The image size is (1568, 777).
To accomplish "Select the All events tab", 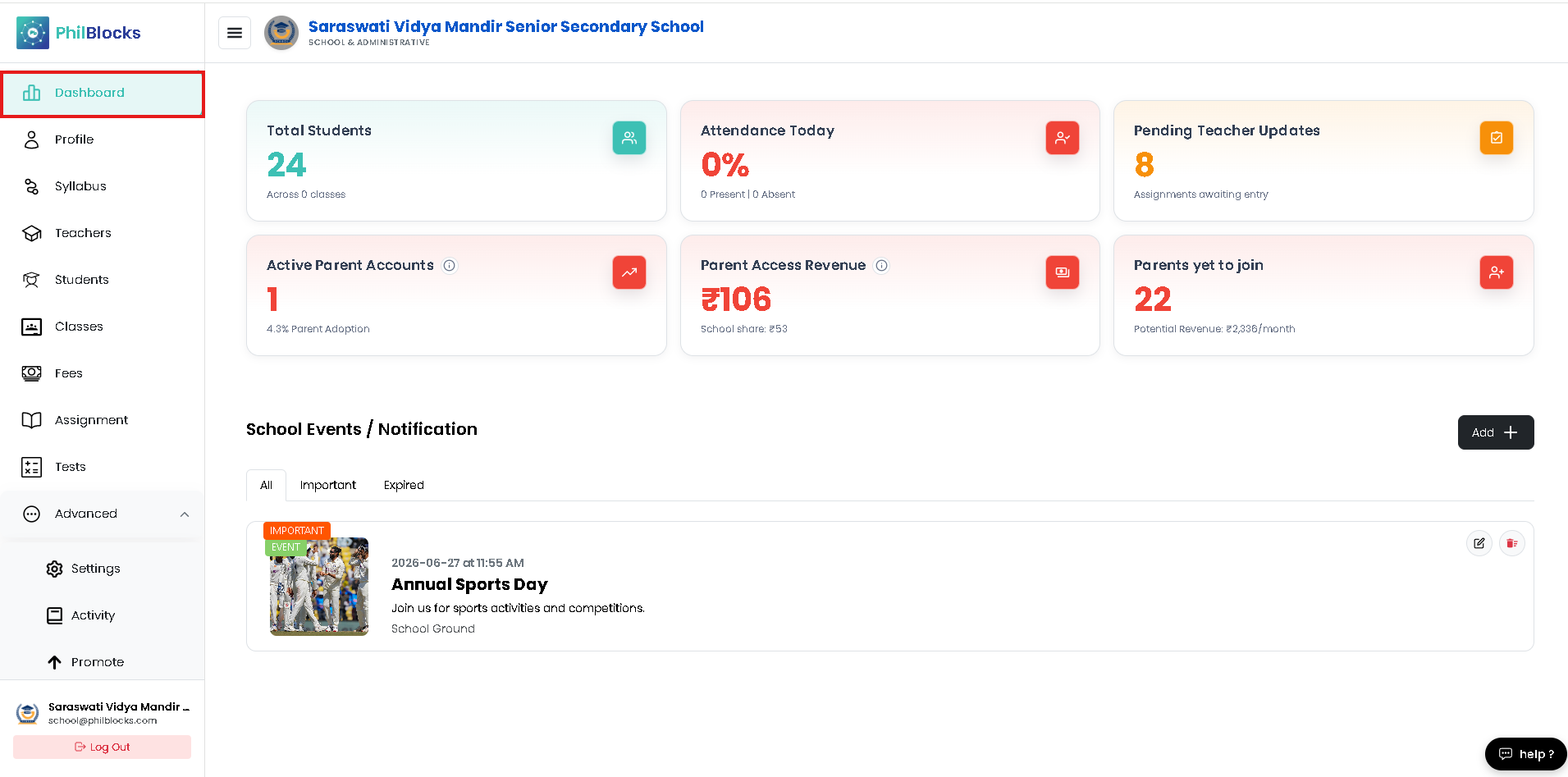I will coord(266,485).
